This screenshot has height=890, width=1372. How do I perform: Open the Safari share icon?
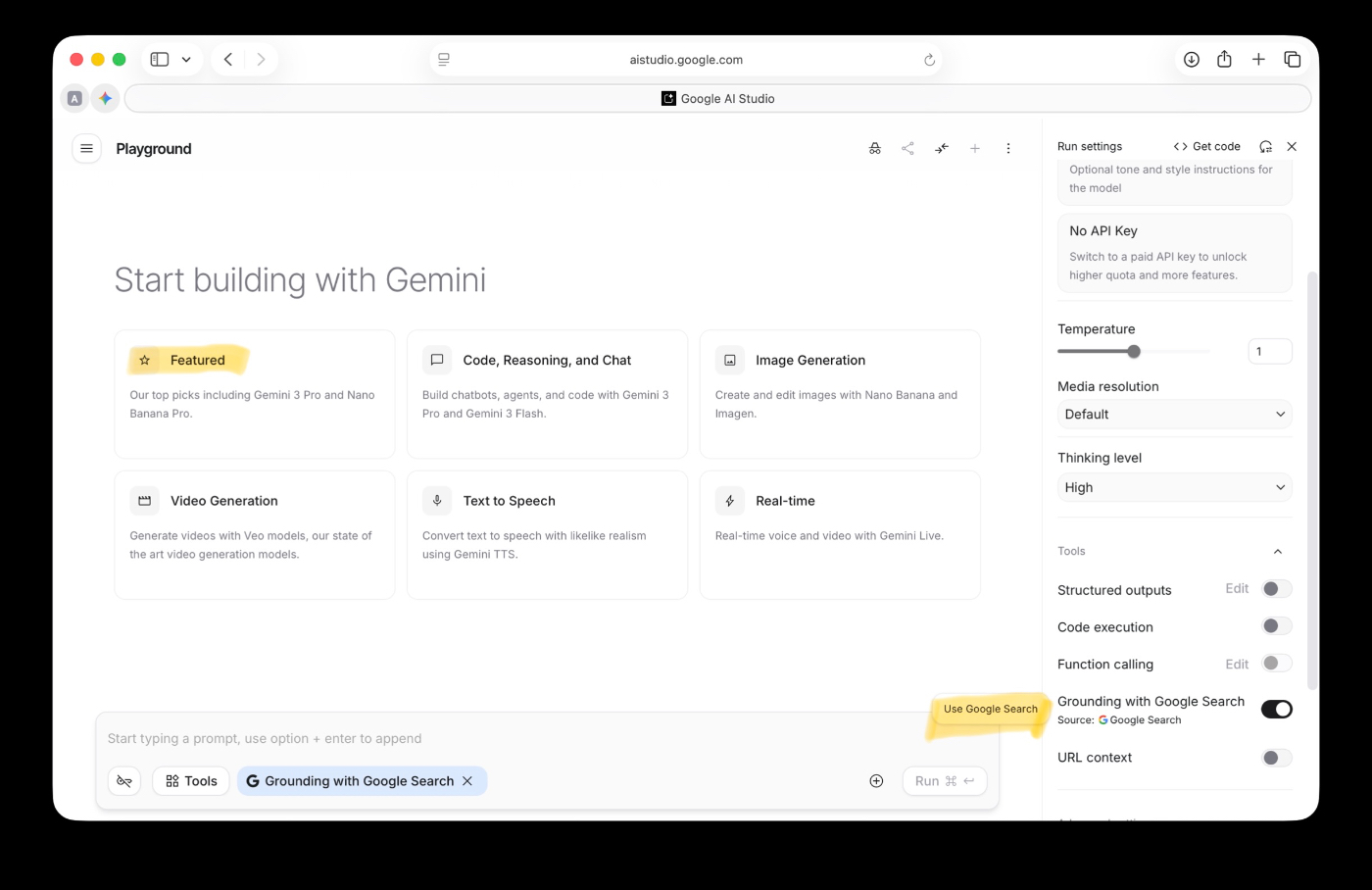(1224, 60)
